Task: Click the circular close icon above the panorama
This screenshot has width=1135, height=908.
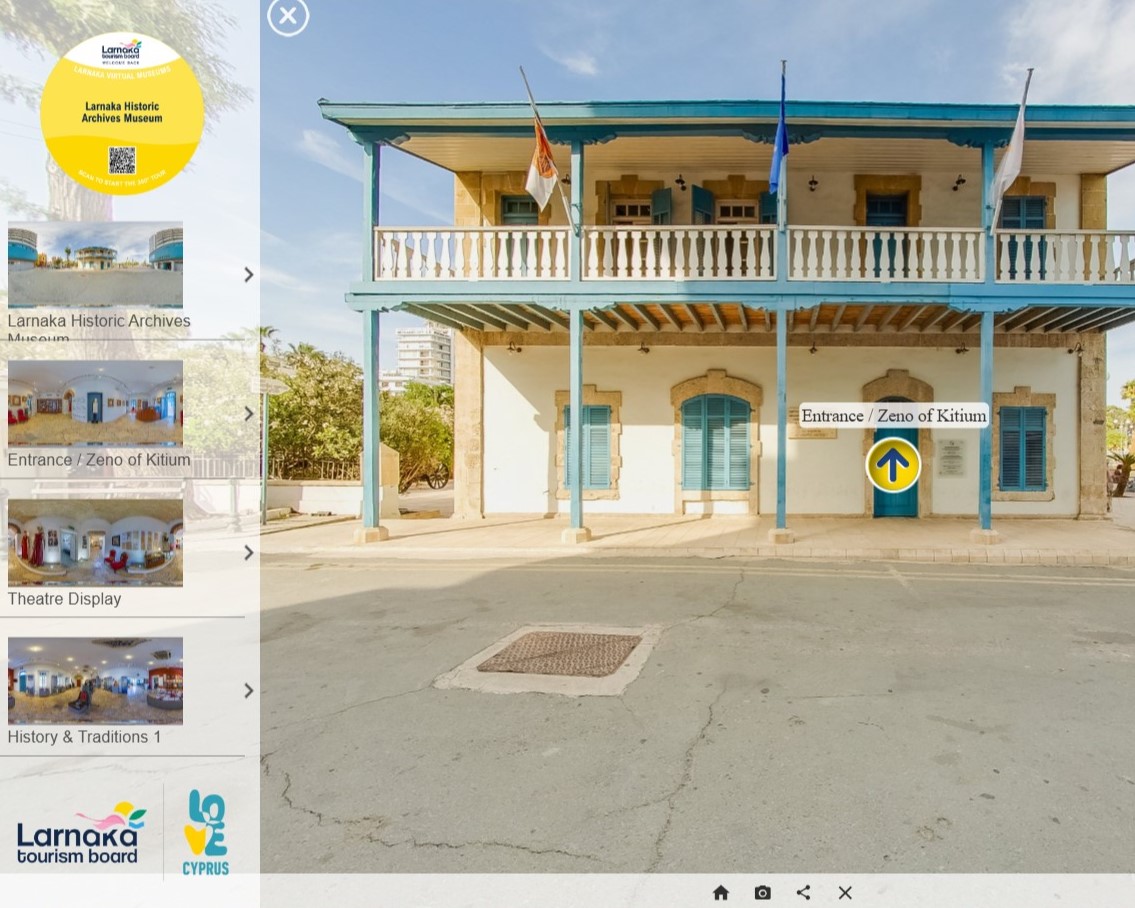Action: (x=288, y=17)
